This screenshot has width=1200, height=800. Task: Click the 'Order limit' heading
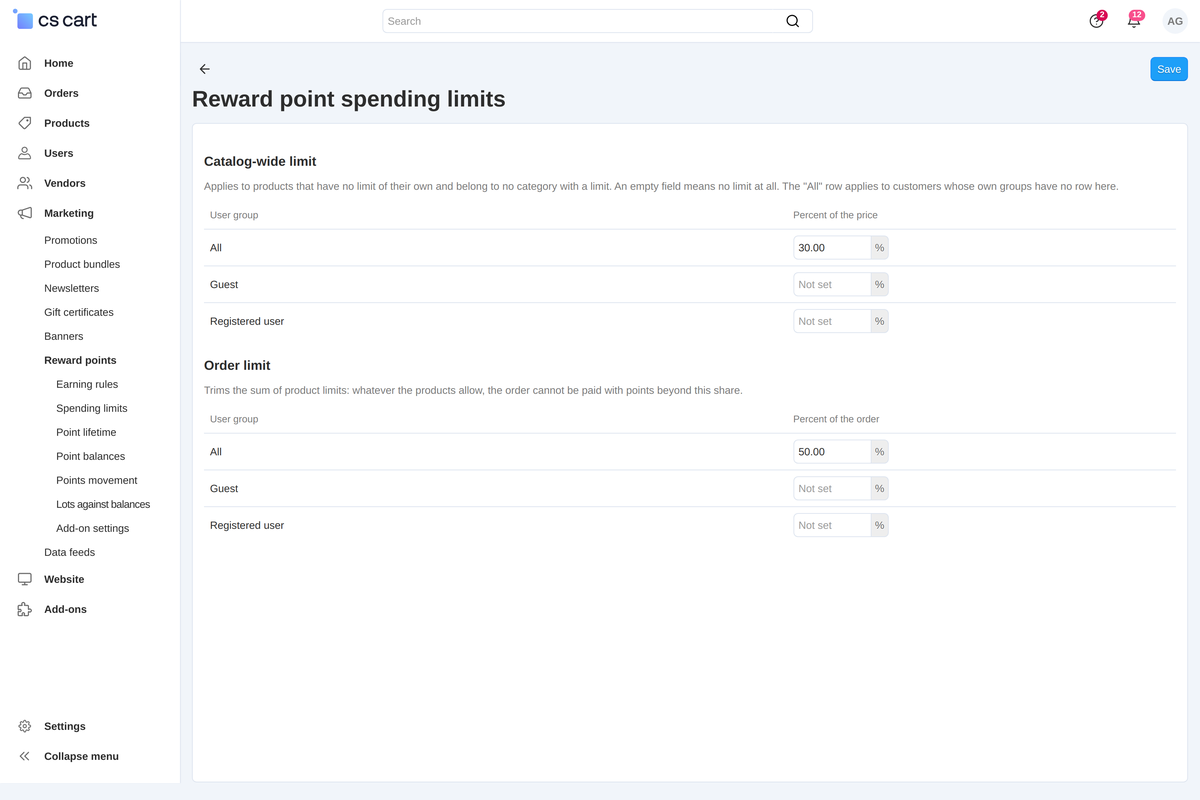click(237, 365)
